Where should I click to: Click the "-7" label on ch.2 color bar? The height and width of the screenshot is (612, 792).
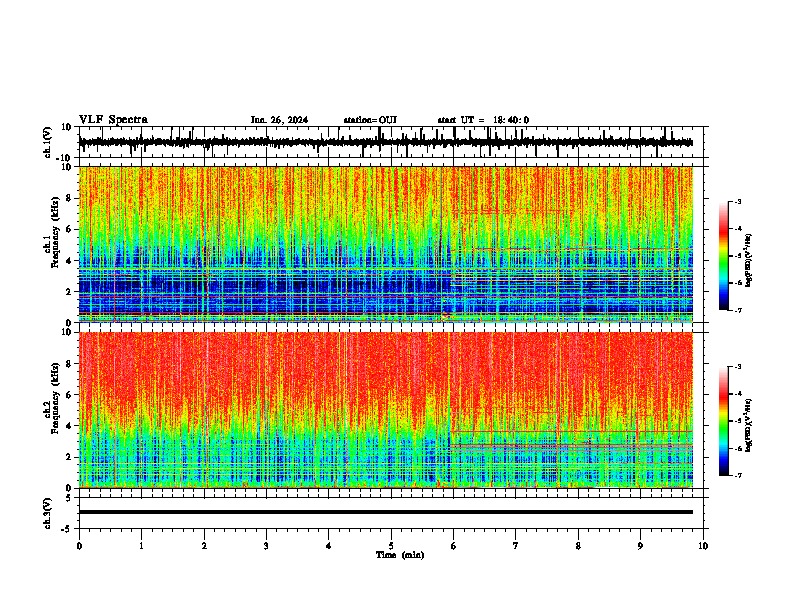point(737,475)
